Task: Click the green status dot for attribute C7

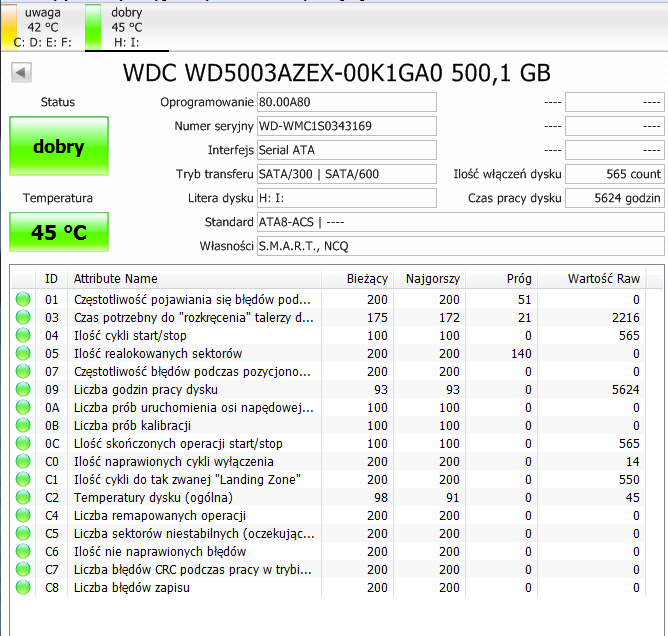Action: tap(23, 569)
